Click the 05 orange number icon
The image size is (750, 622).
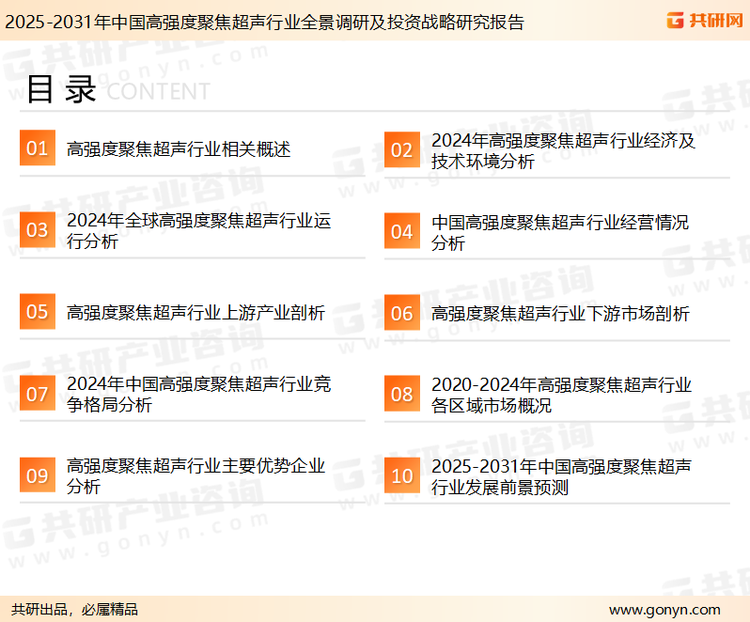(x=37, y=312)
